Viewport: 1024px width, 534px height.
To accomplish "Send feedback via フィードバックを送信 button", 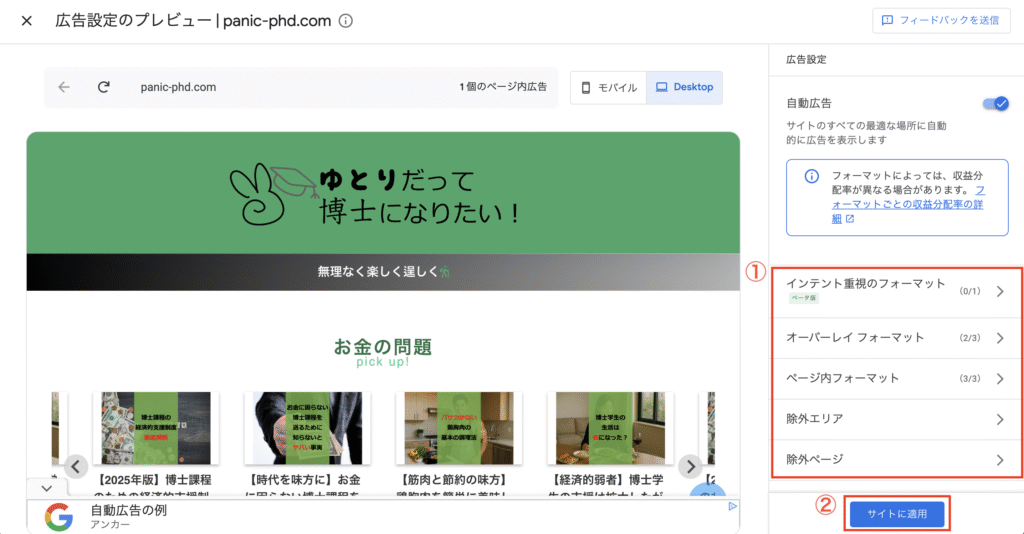I will tap(941, 20).
